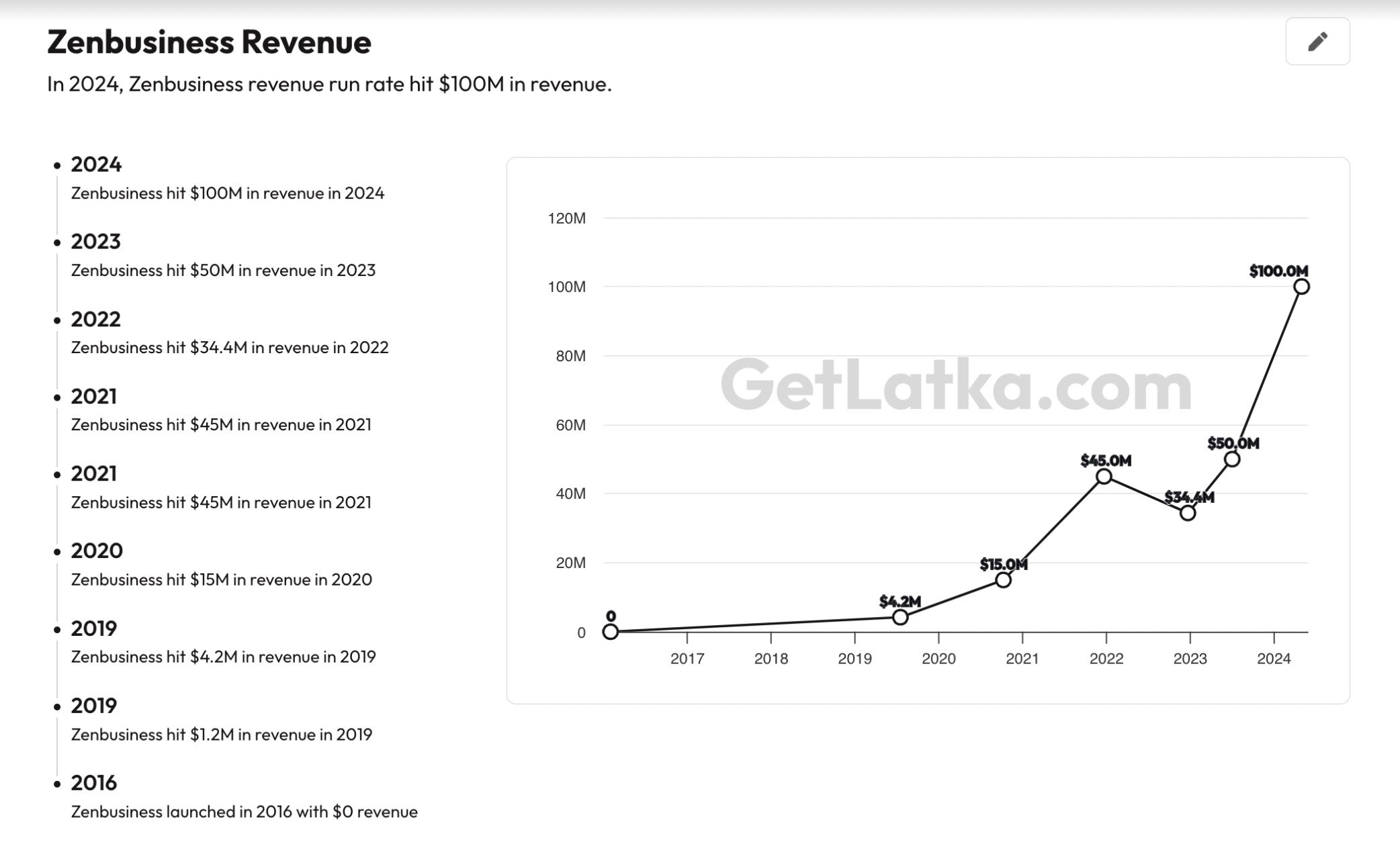Click the $4.2M chart value label
This screenshot has height=846, width=1400.
(900, 602)
